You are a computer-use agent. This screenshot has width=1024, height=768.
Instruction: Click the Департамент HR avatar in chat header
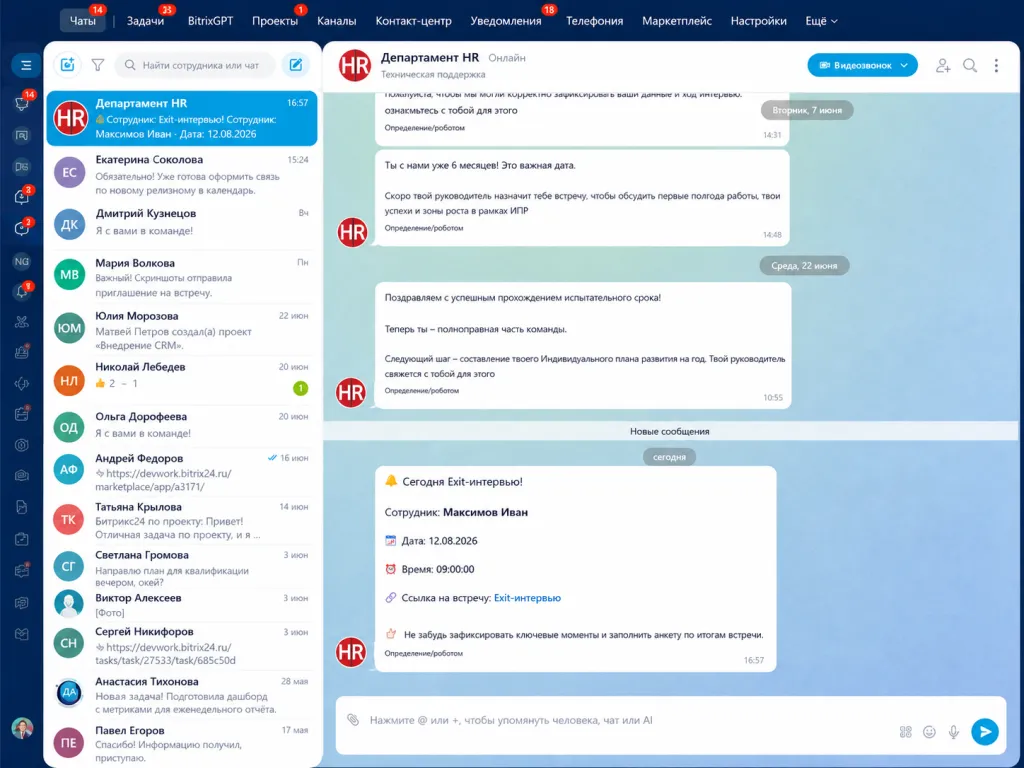[x=355, y=65]
